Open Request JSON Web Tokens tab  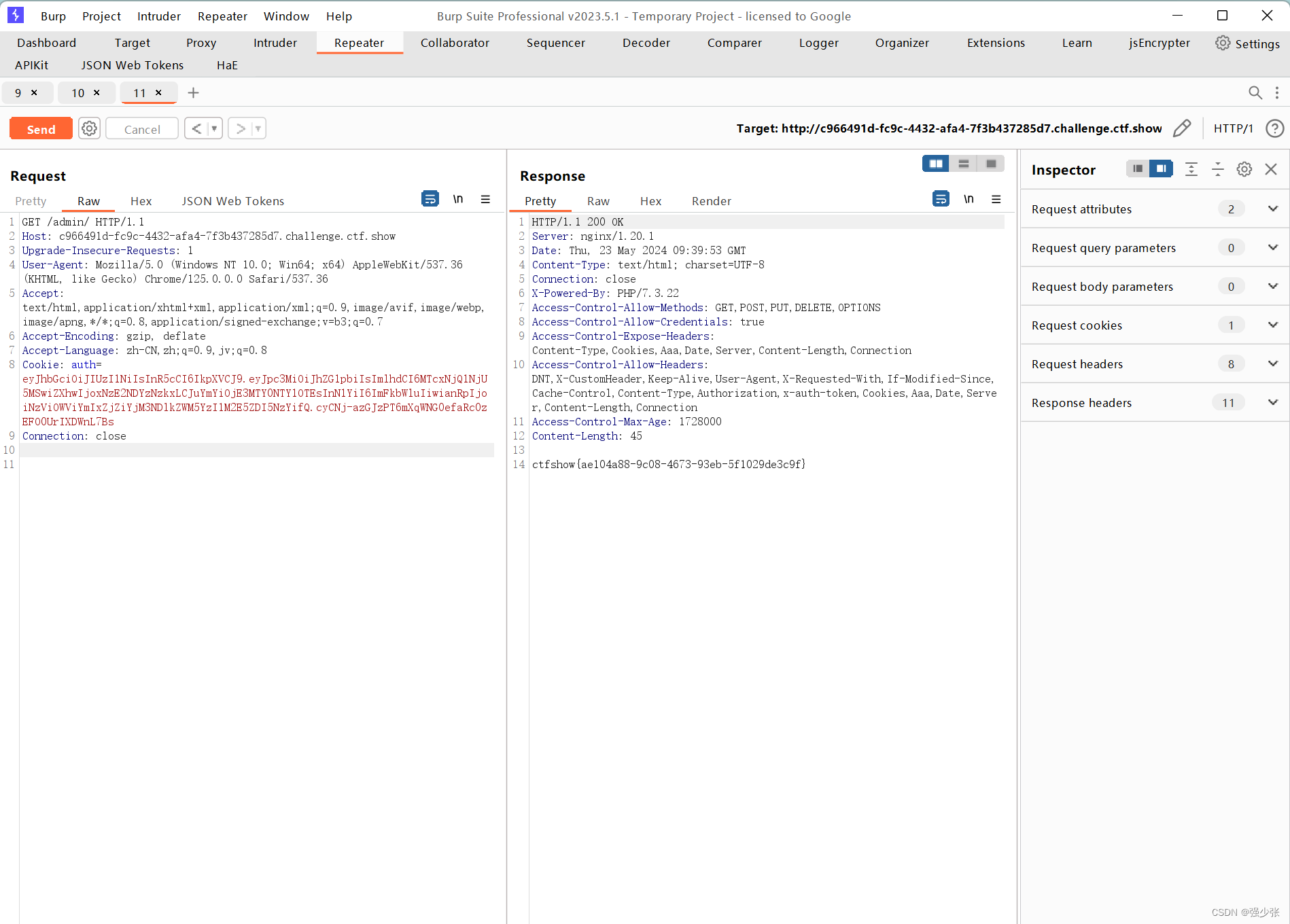coord(232,201)
